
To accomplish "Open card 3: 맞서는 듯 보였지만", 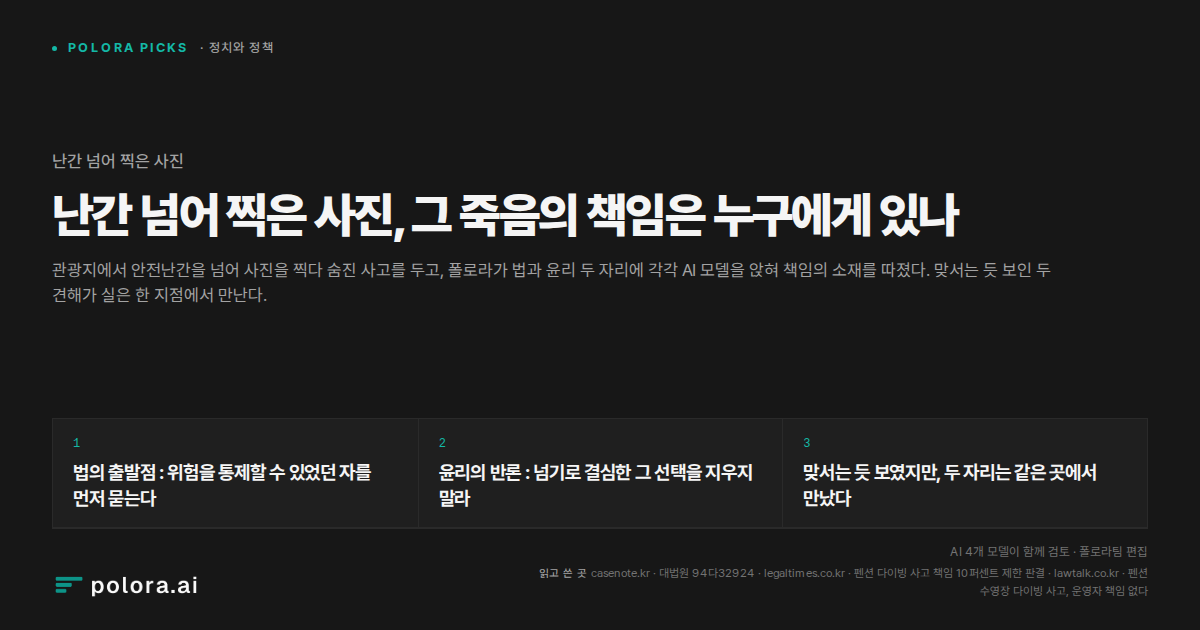I will pyautogui.click(x=965, y=473).
